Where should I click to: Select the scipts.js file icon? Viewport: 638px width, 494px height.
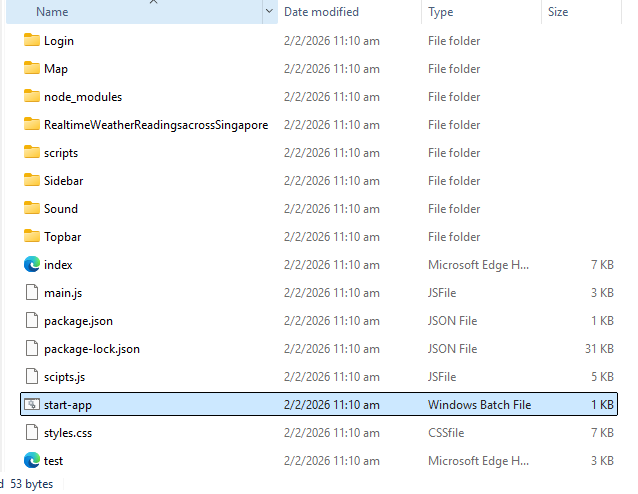[x=32, y=376]
